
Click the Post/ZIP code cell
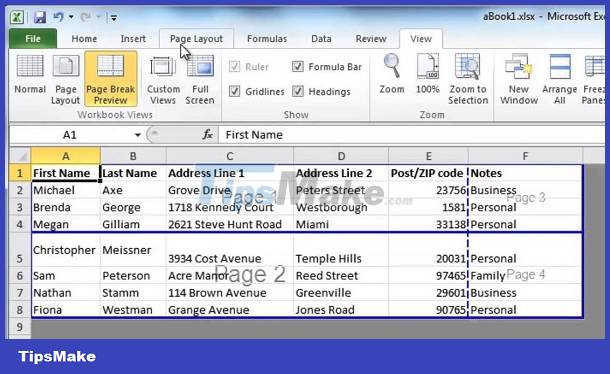tap(428, 173)
